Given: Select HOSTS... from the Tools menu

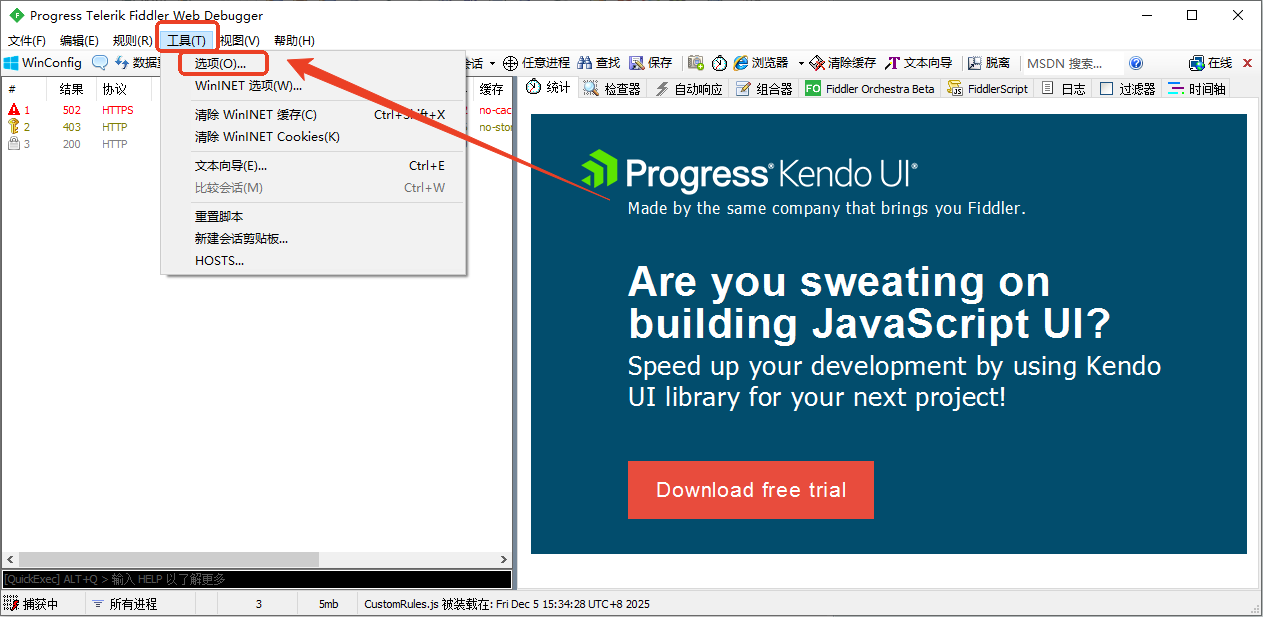Looking at the screenshot, I should tap(219, 261).
